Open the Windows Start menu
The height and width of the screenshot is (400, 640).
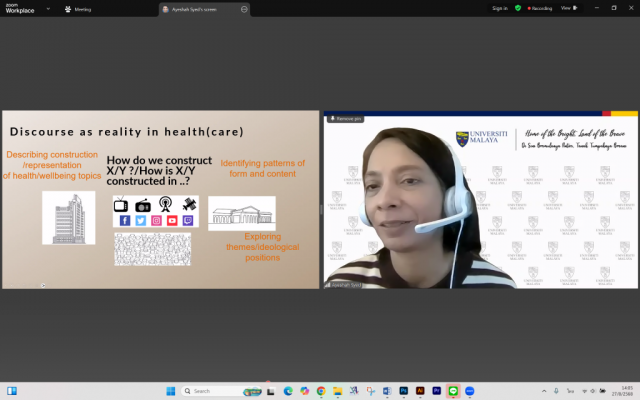[x=169, y=390]
